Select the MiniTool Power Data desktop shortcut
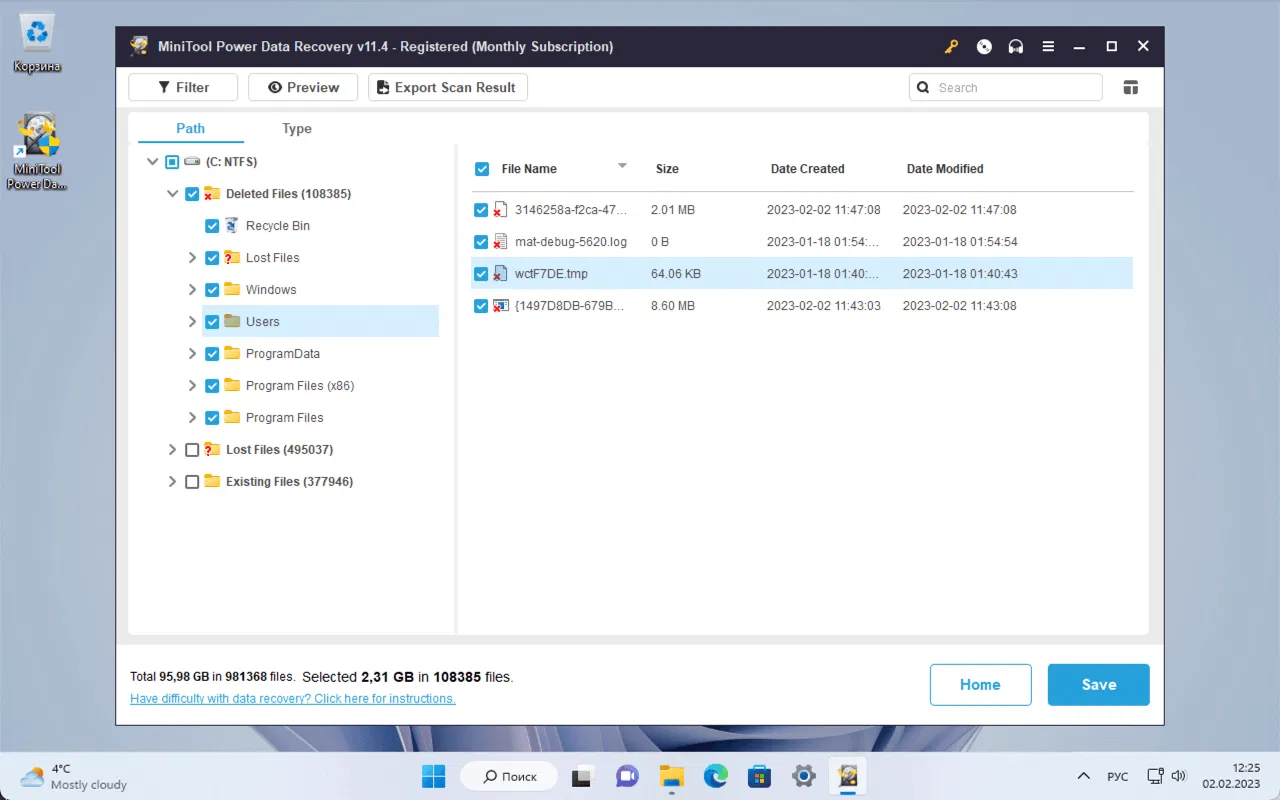Screen dimensions: 1280x800 tap(37, 152)
